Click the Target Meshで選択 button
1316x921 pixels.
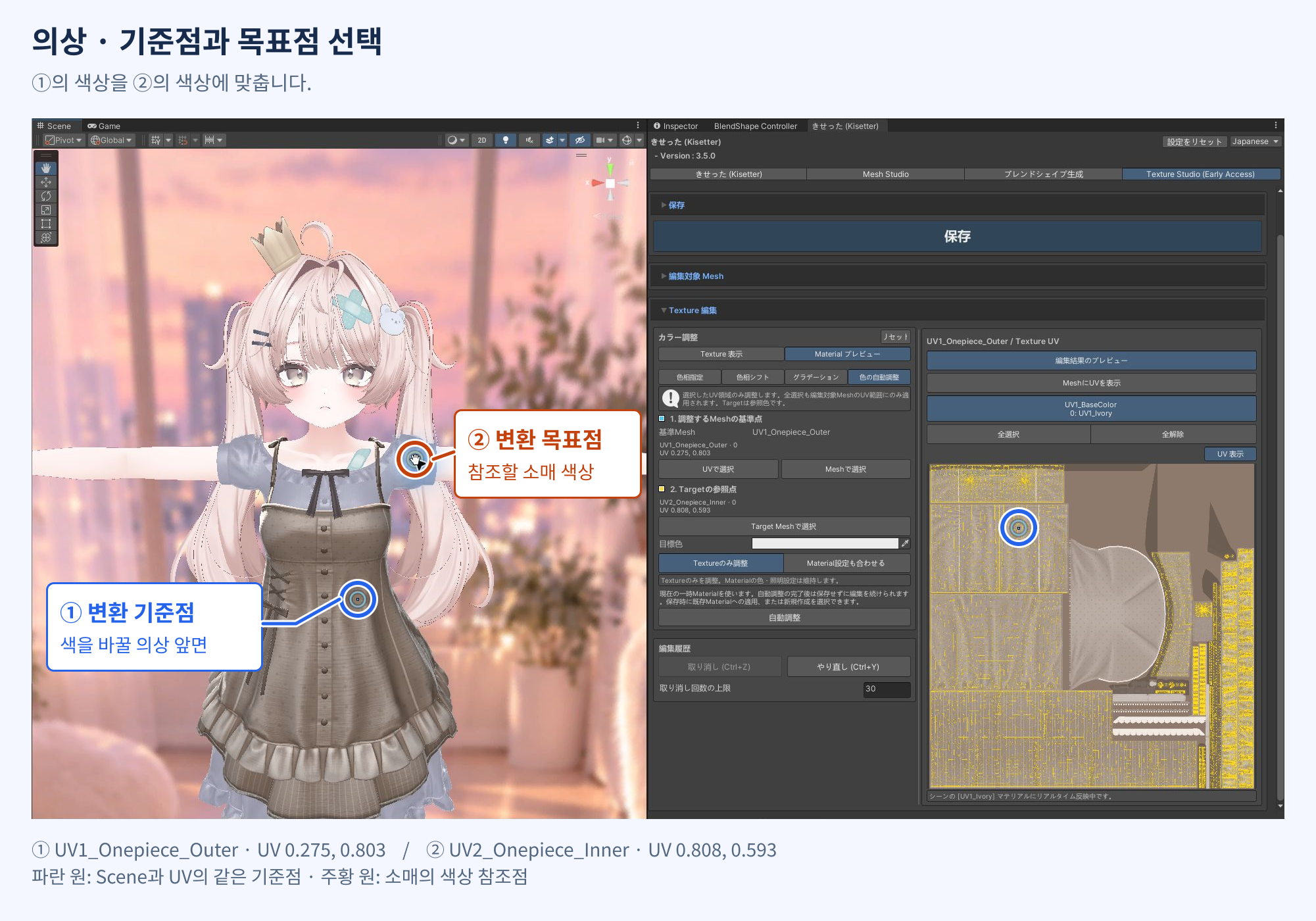click(784, 526)
